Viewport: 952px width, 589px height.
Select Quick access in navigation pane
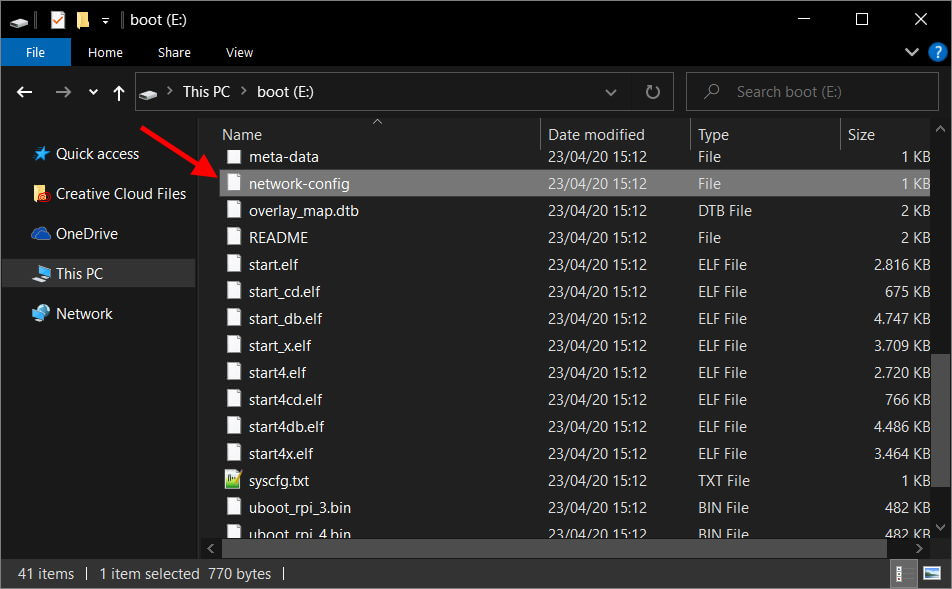[x=97, y=154]
